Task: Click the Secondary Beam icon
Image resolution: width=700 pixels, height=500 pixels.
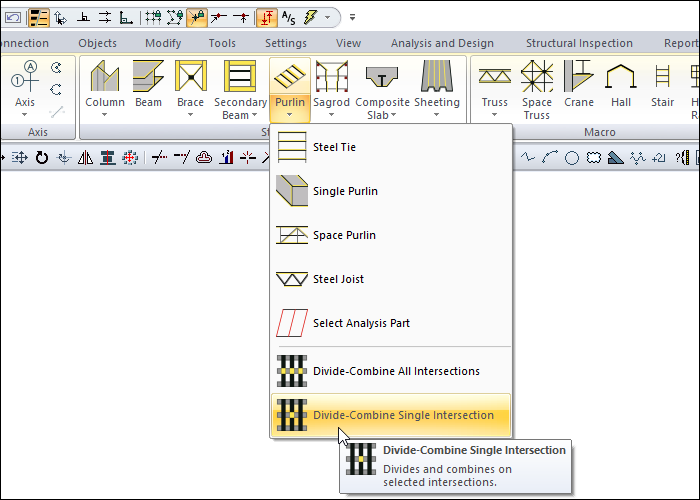Action: pos(240,76)
